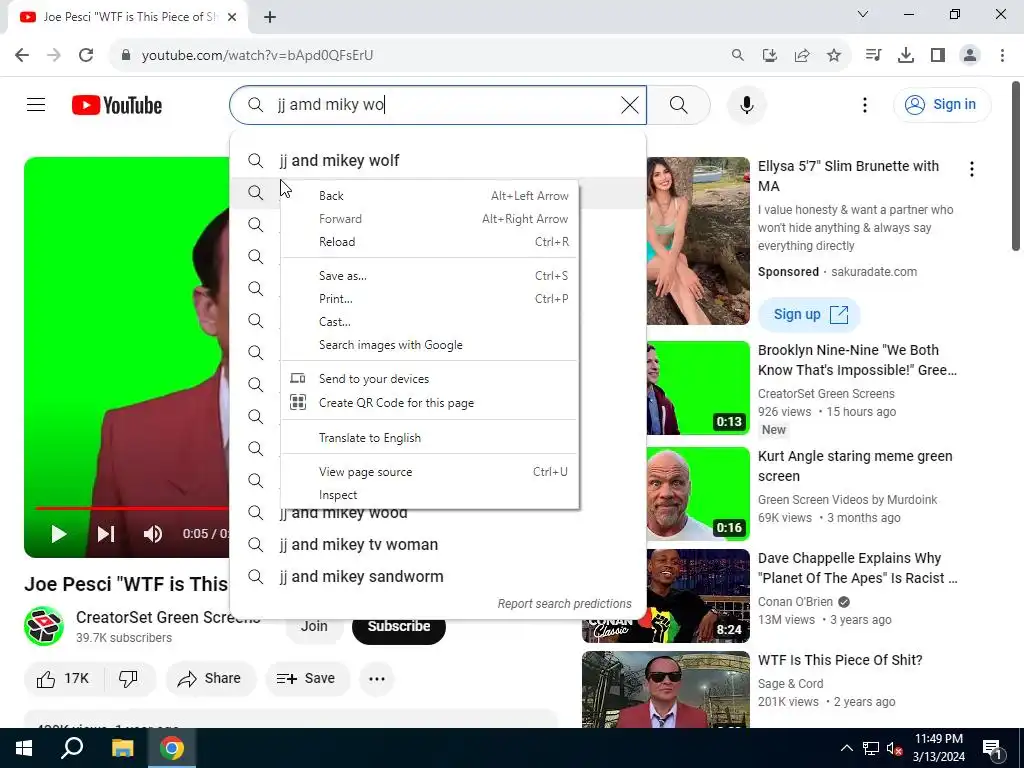Toggle the Chrome side panel
This screenshot has width=1024, height=768.
(x=938, y=55)
